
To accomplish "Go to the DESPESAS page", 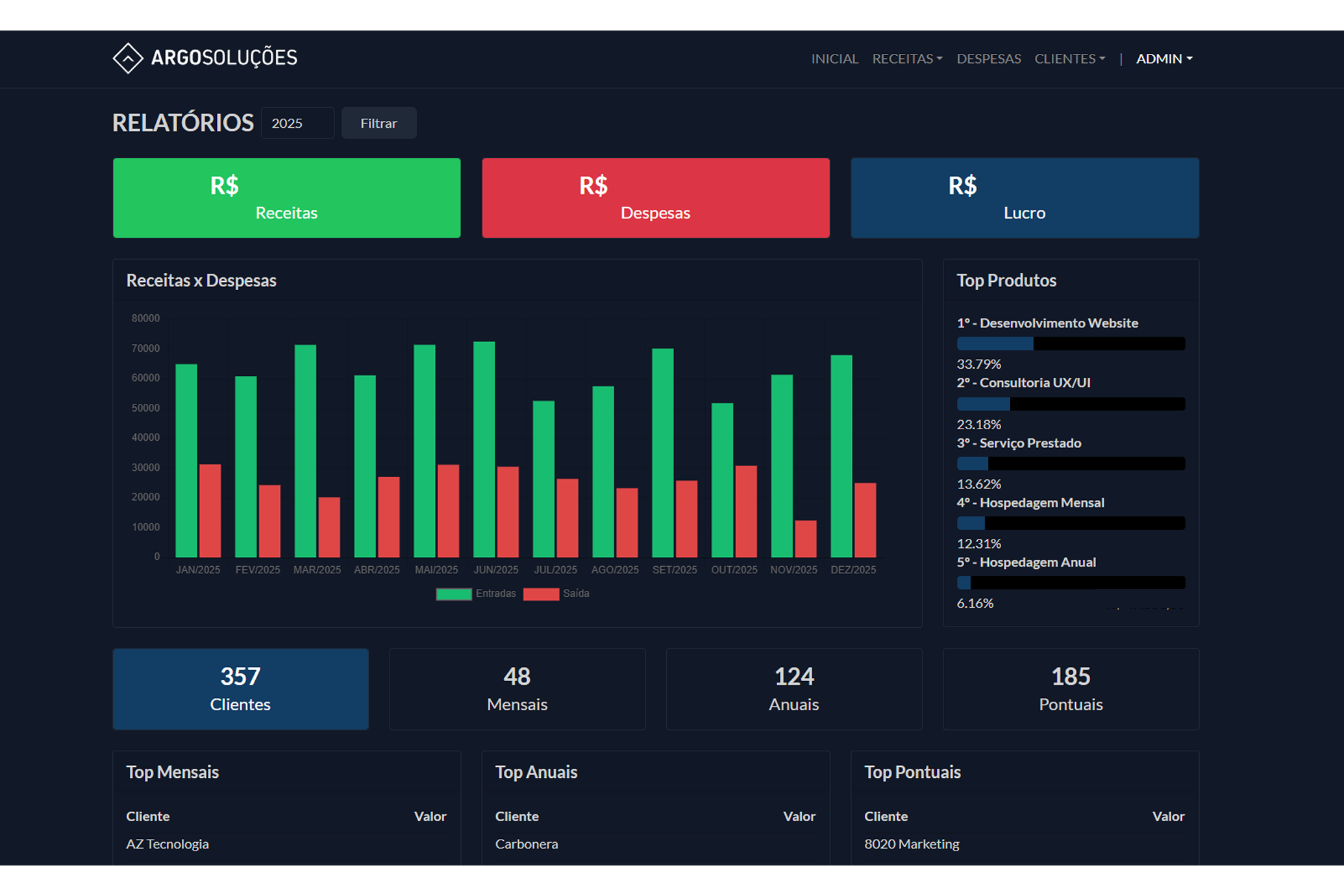I will point(988,58).
